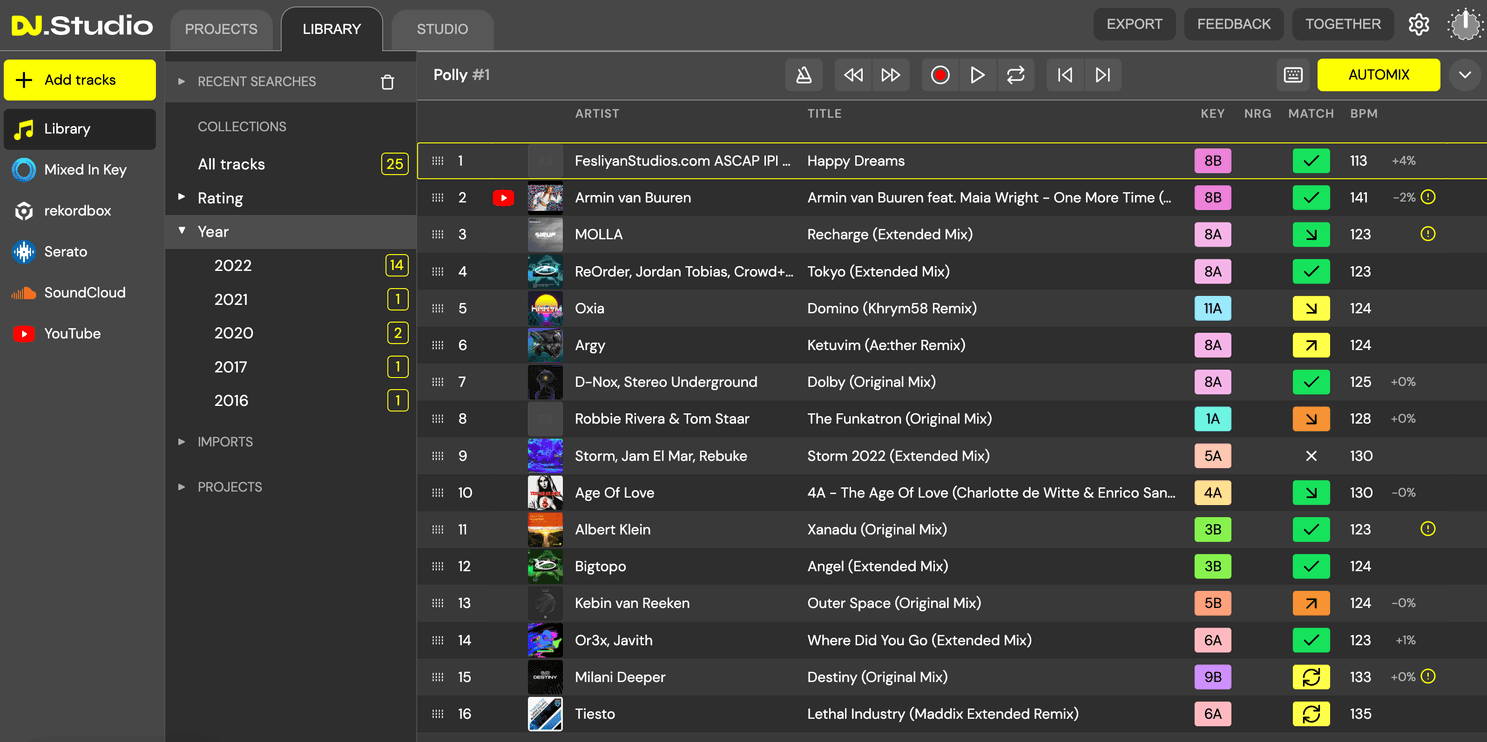Switch to the Library tab
The width and height of the screenshot is (1487, 742).
[x=332, y=30]
